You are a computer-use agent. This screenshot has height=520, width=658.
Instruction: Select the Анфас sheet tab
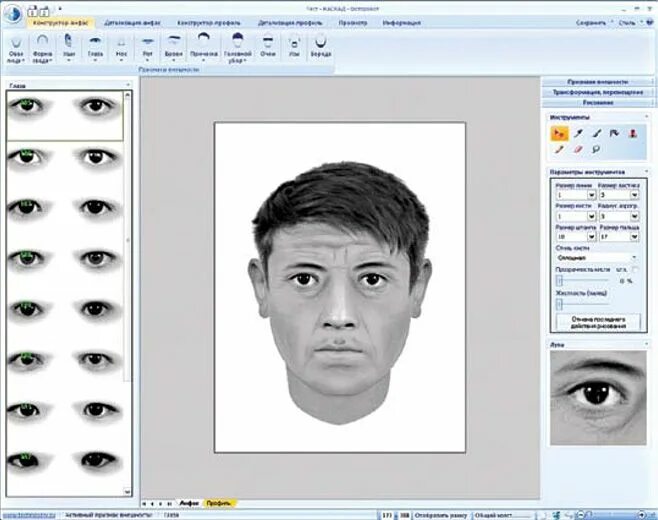[x=189, y=503]
